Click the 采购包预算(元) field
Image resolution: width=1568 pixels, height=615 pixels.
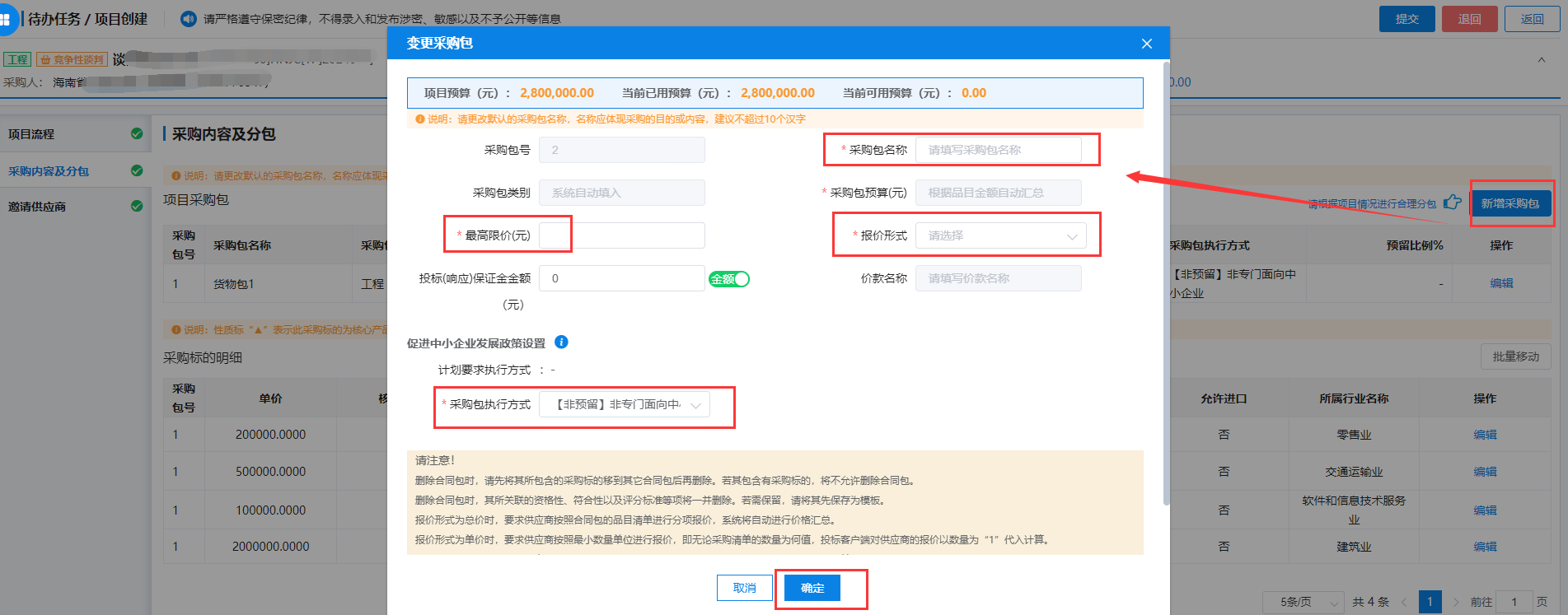pyautogui.click(x=999, y=193)
